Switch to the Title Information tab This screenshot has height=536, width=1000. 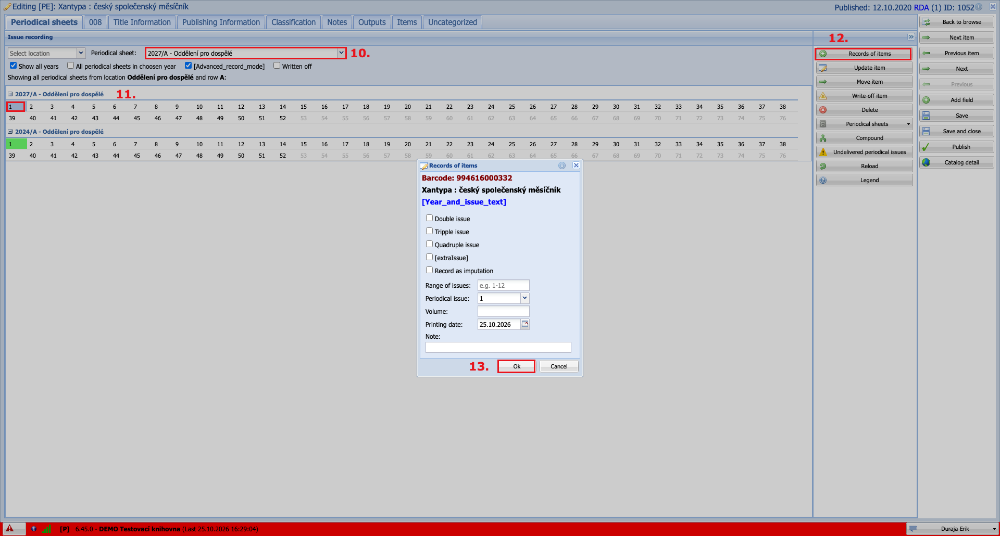(142, 22)
